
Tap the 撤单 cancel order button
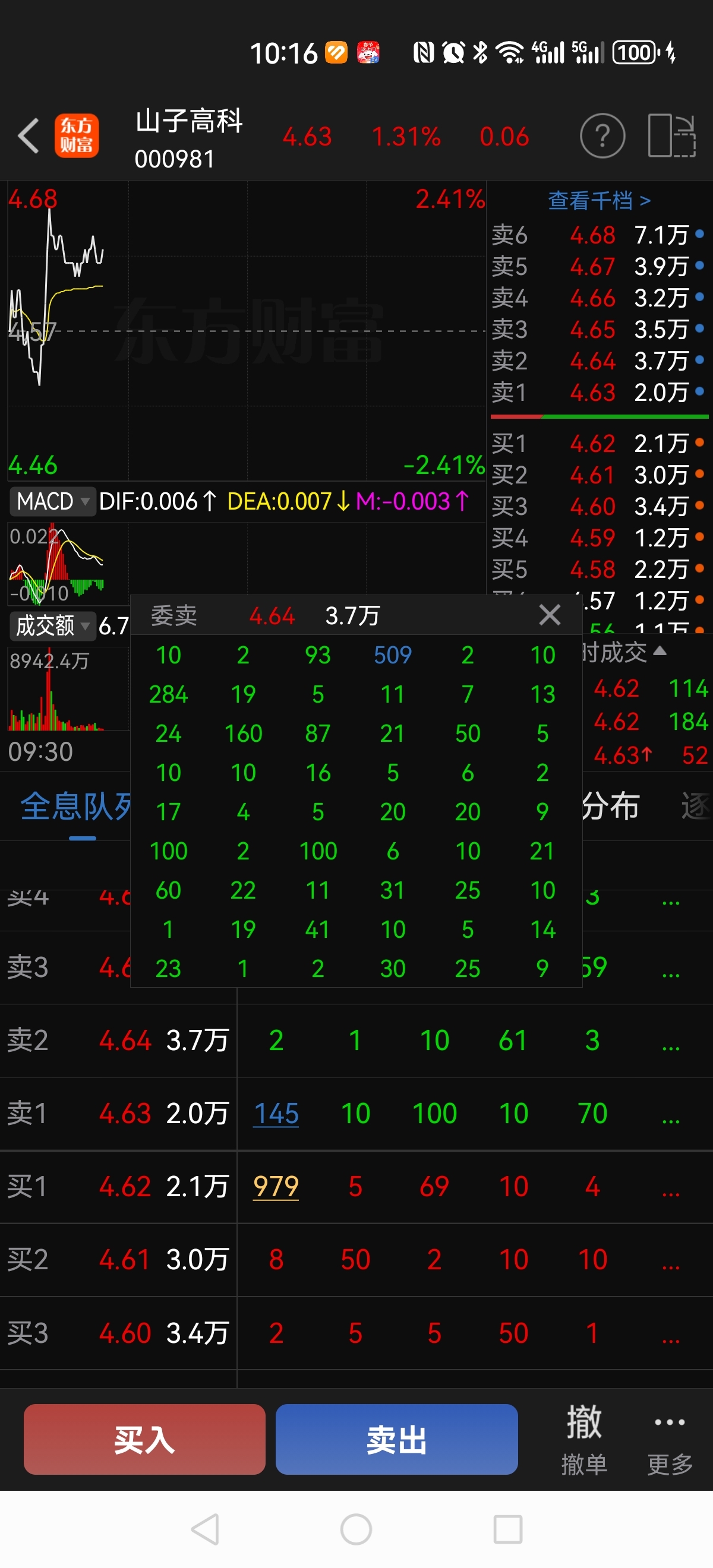pyautogui.click(x=584, y=1441)
